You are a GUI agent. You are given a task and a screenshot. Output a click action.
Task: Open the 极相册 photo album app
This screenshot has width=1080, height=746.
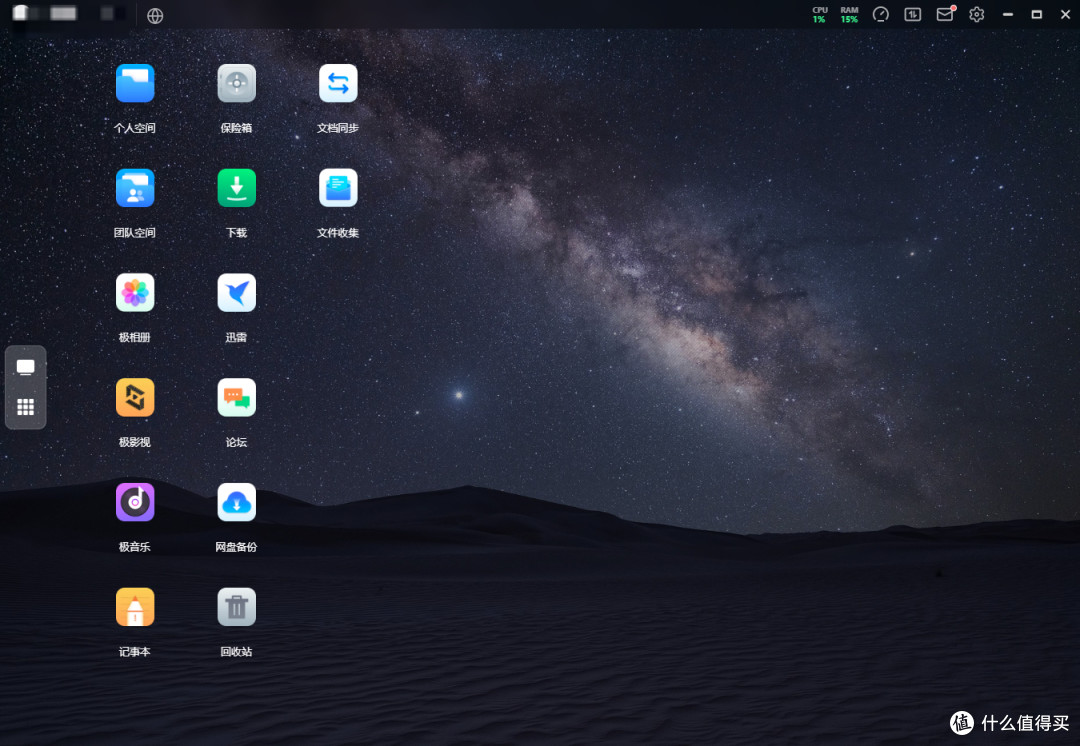click(135, 293)
